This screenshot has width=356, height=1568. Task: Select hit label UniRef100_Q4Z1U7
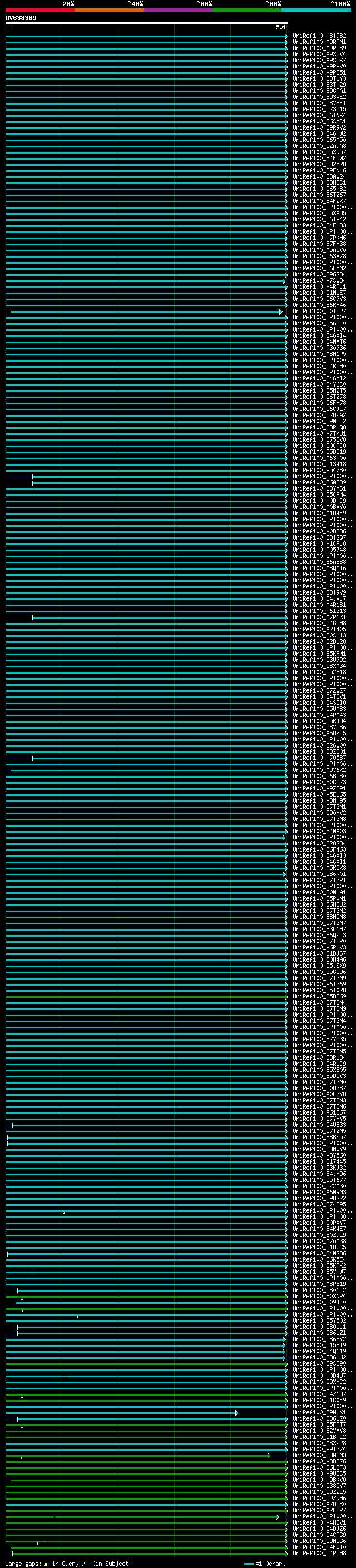(x=319, y=1394)
